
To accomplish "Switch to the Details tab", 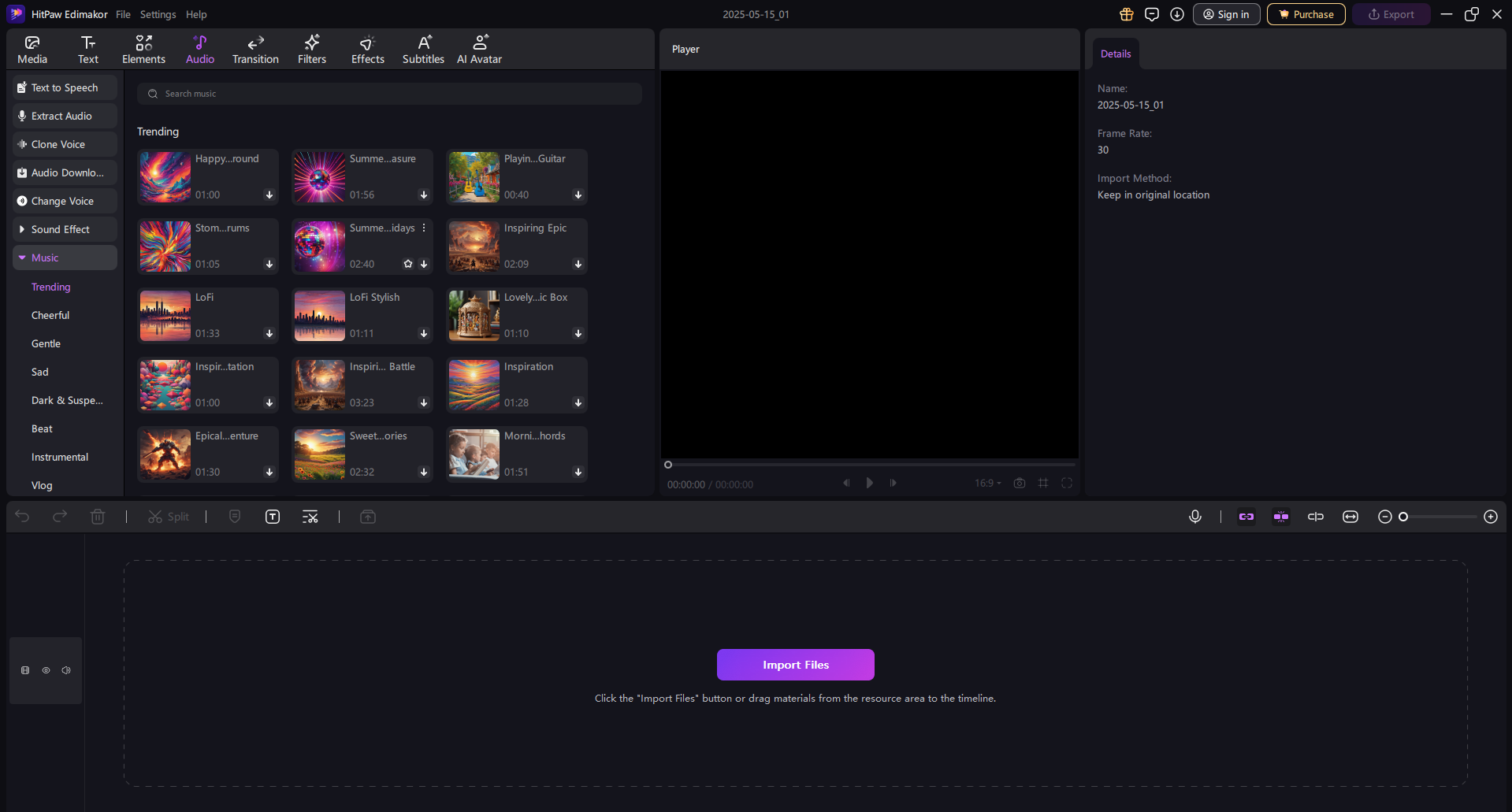I will [x=1116, y=54].
